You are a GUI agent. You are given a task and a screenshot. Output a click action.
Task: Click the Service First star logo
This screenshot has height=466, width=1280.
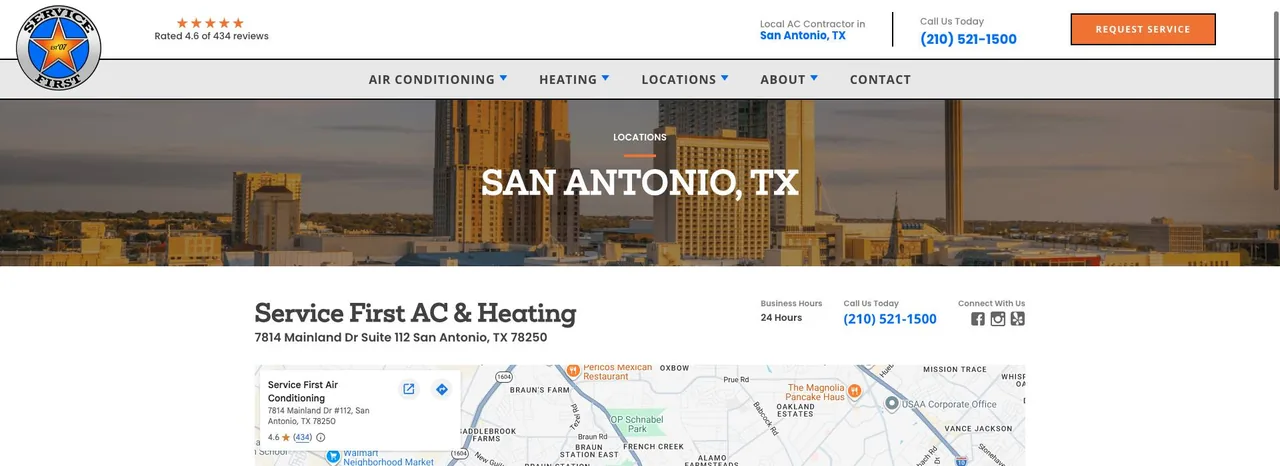[x=59, y=47]
